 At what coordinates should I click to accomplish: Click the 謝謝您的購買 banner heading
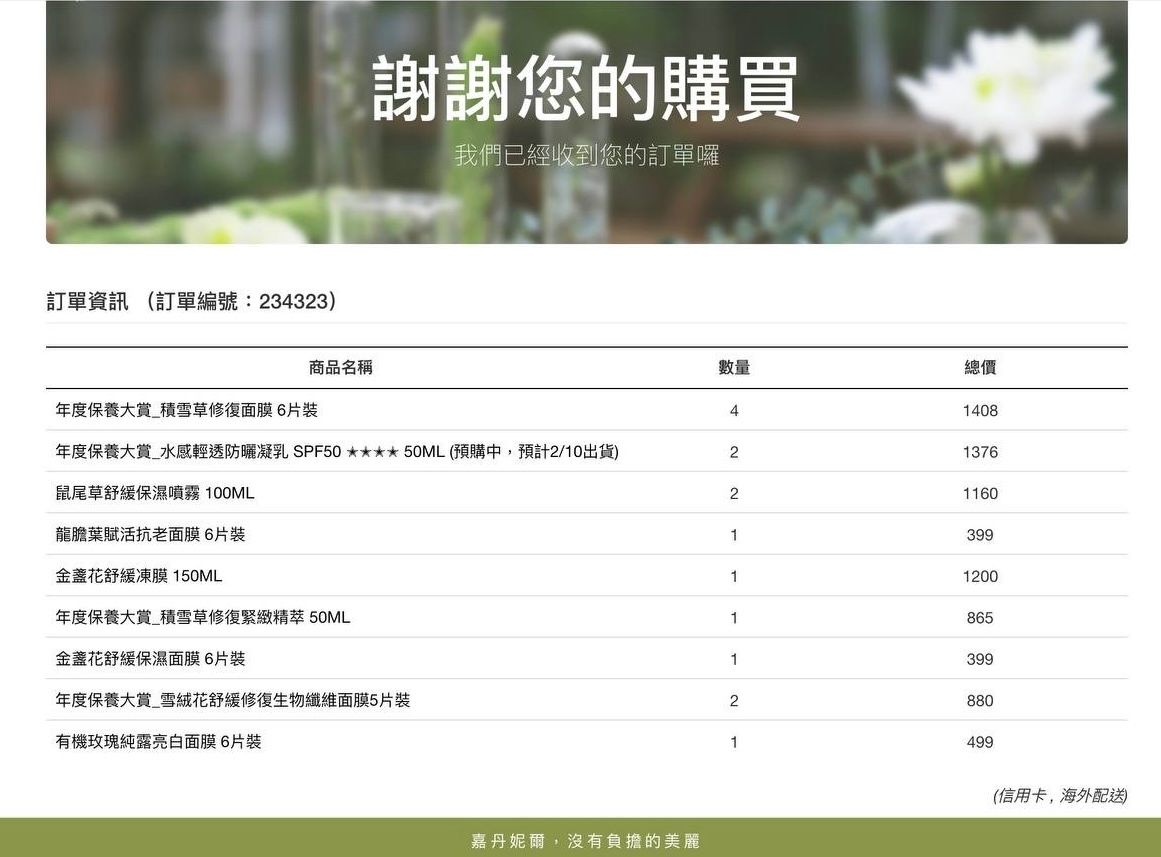pos(586,89)
